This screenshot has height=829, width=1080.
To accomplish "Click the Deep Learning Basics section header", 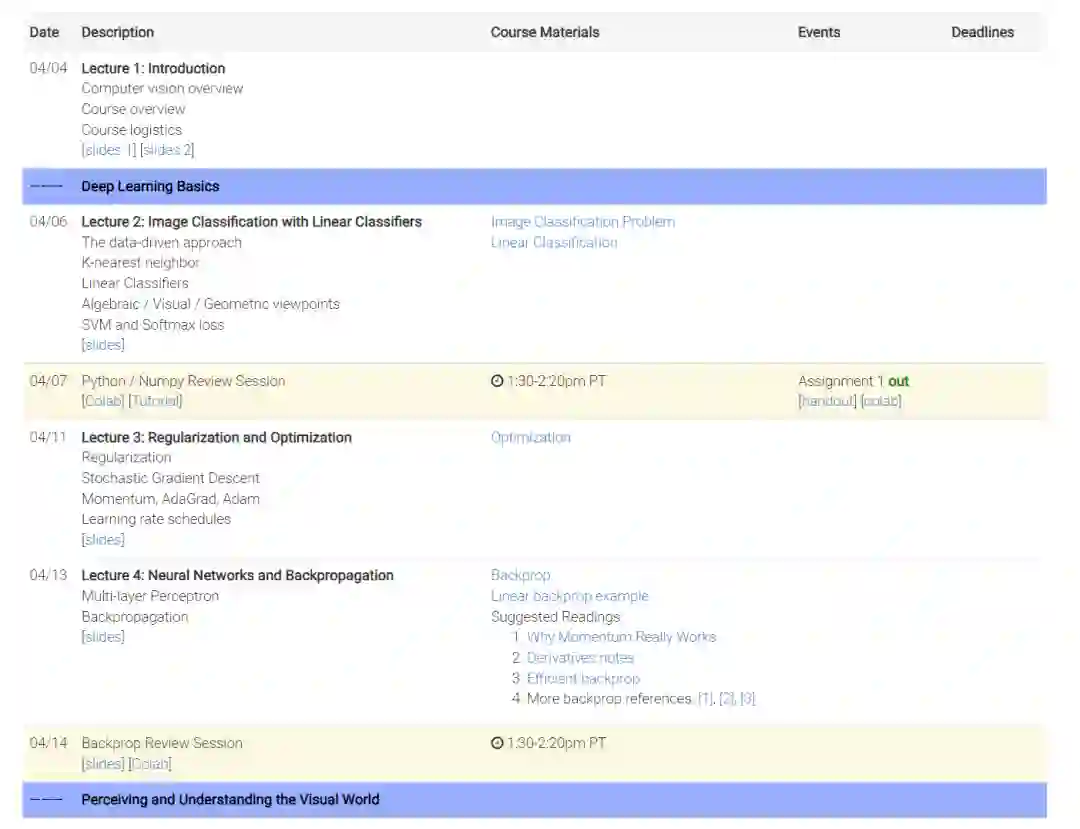I will click(x=150, y=187).
